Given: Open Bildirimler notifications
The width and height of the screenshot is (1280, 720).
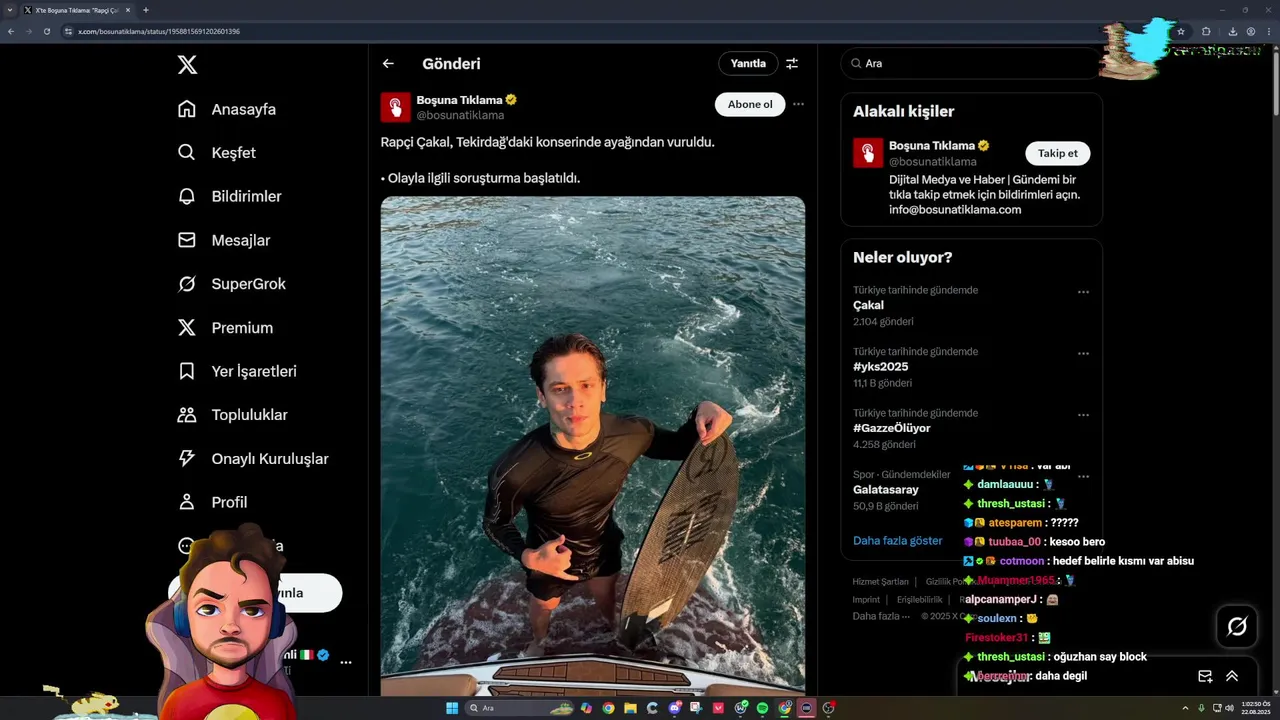Looking at the screenshot, I should [x=230, y=196].
